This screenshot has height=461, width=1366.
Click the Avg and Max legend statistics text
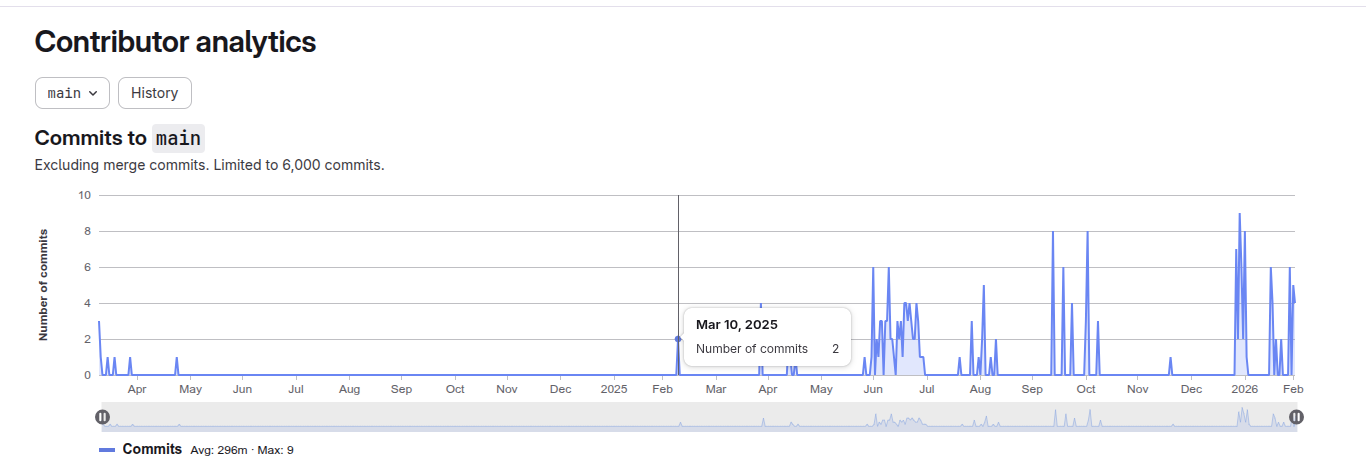(242, 450)
